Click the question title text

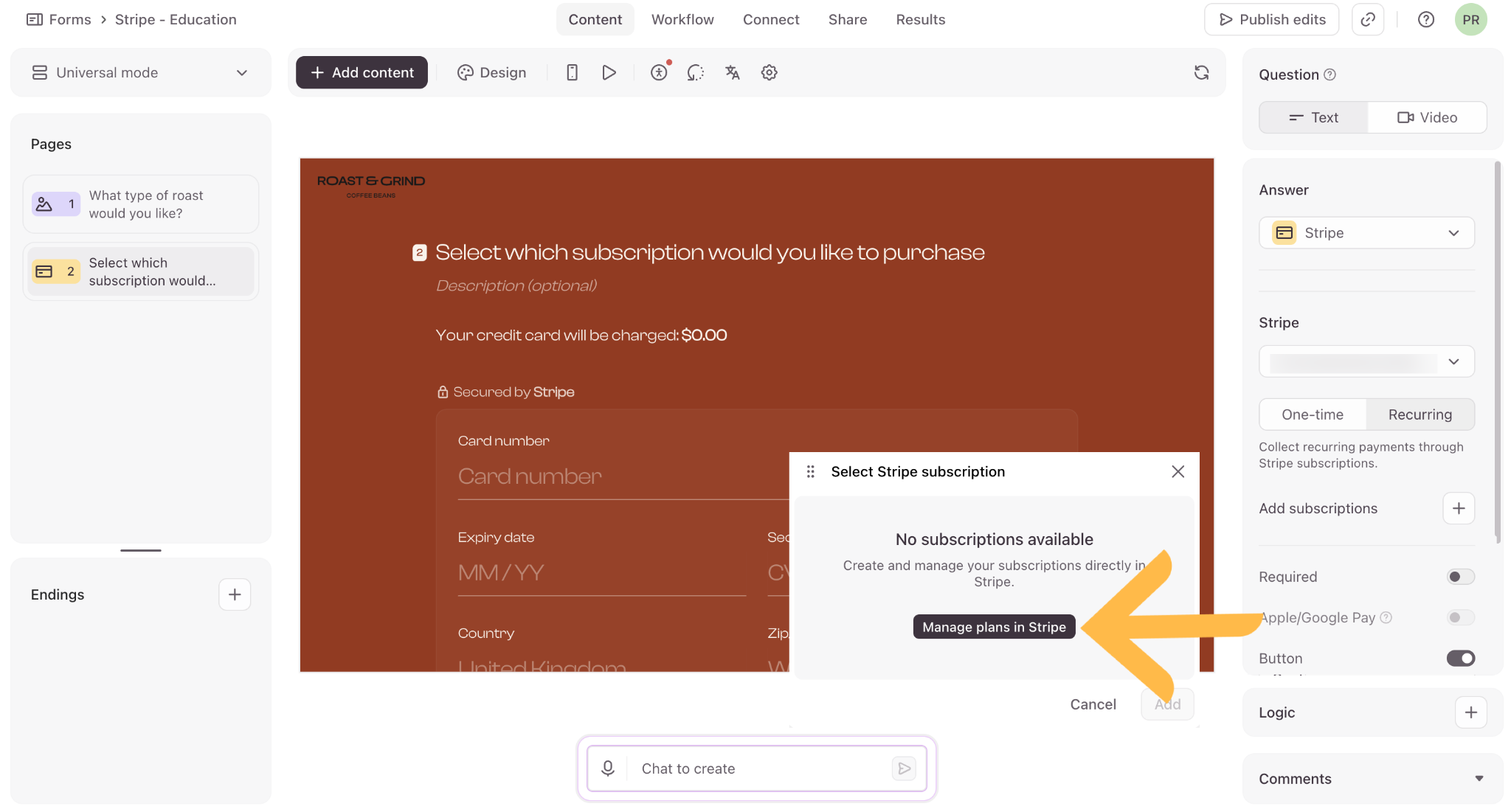pos(710,252)
